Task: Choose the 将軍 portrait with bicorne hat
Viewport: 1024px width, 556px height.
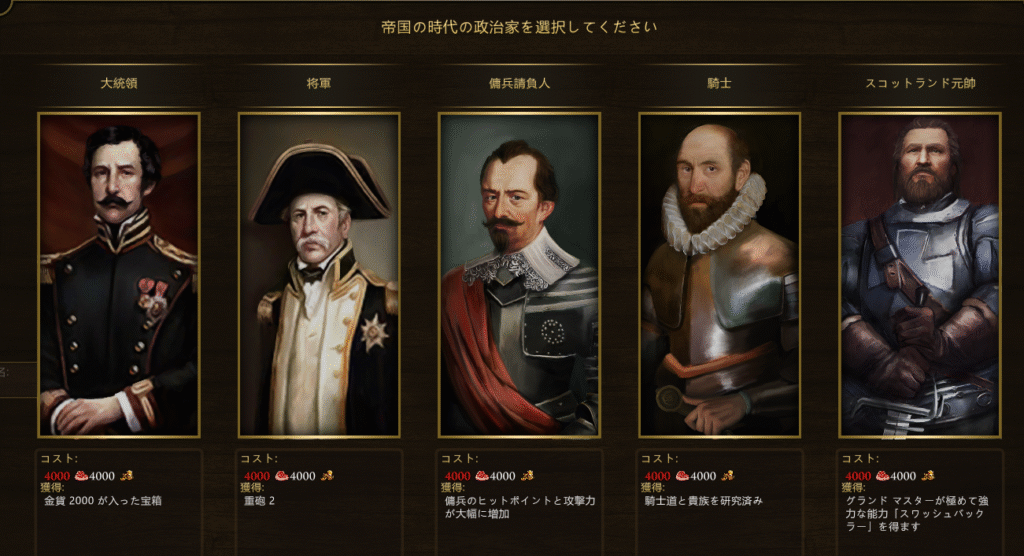Action: click(319, 275)
